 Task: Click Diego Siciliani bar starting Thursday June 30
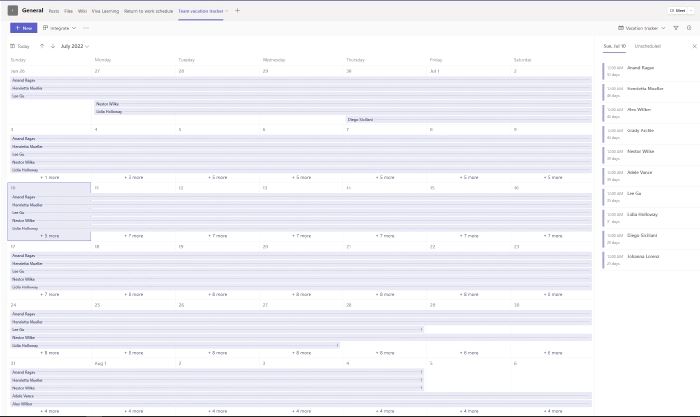coord(469,120)
